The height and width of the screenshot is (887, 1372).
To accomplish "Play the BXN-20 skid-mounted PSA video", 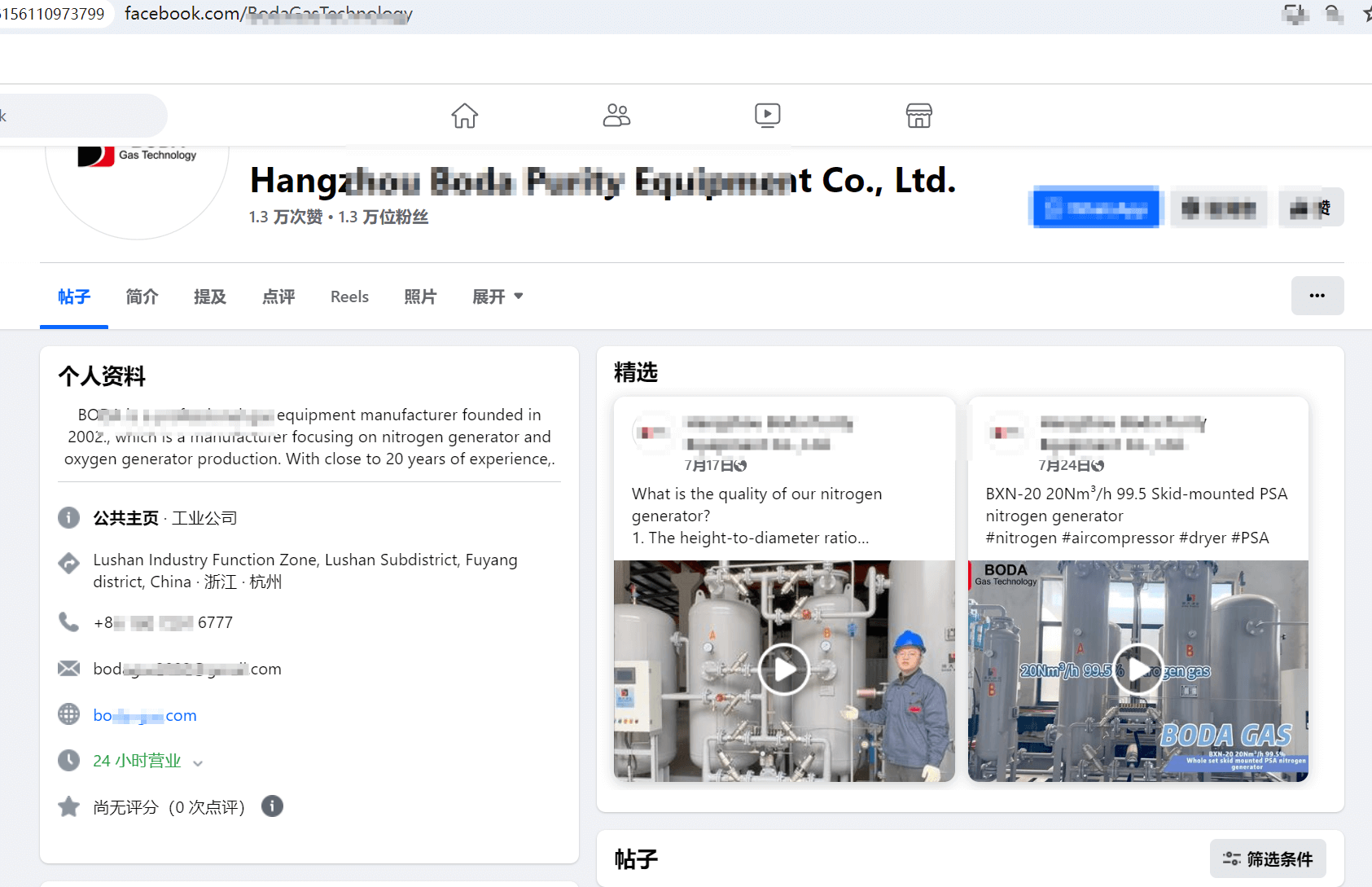I will point(1137,670).
